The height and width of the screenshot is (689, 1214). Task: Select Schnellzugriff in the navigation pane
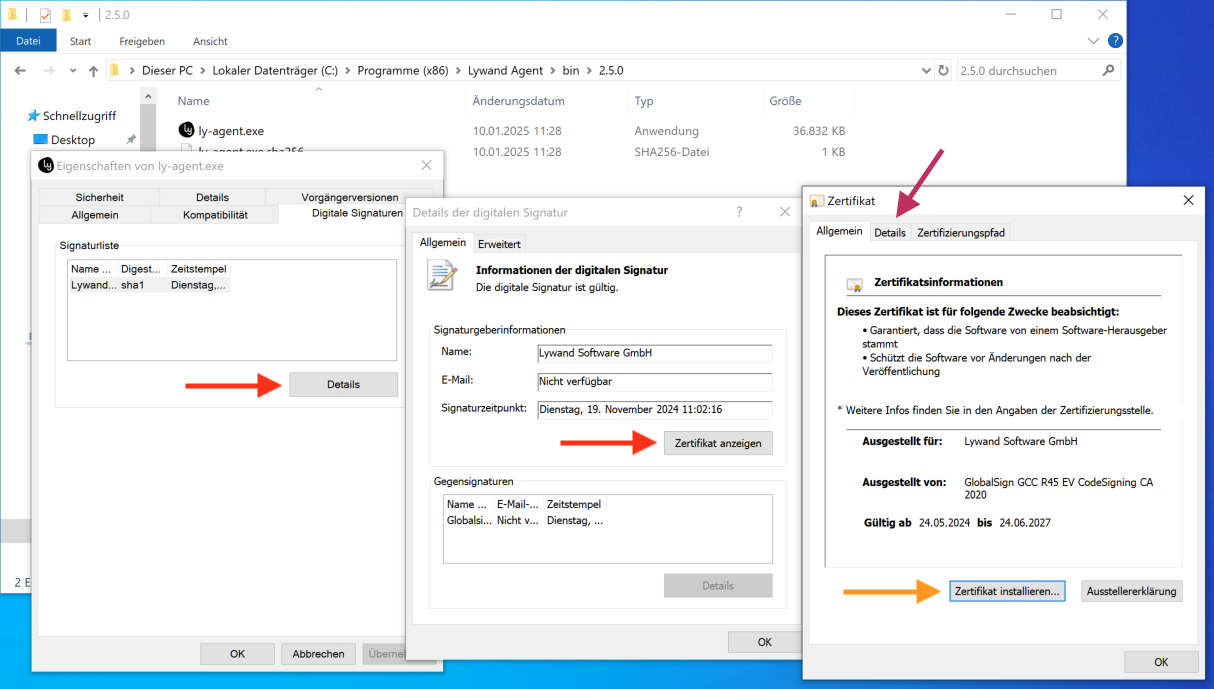click(x=79, y=116)
